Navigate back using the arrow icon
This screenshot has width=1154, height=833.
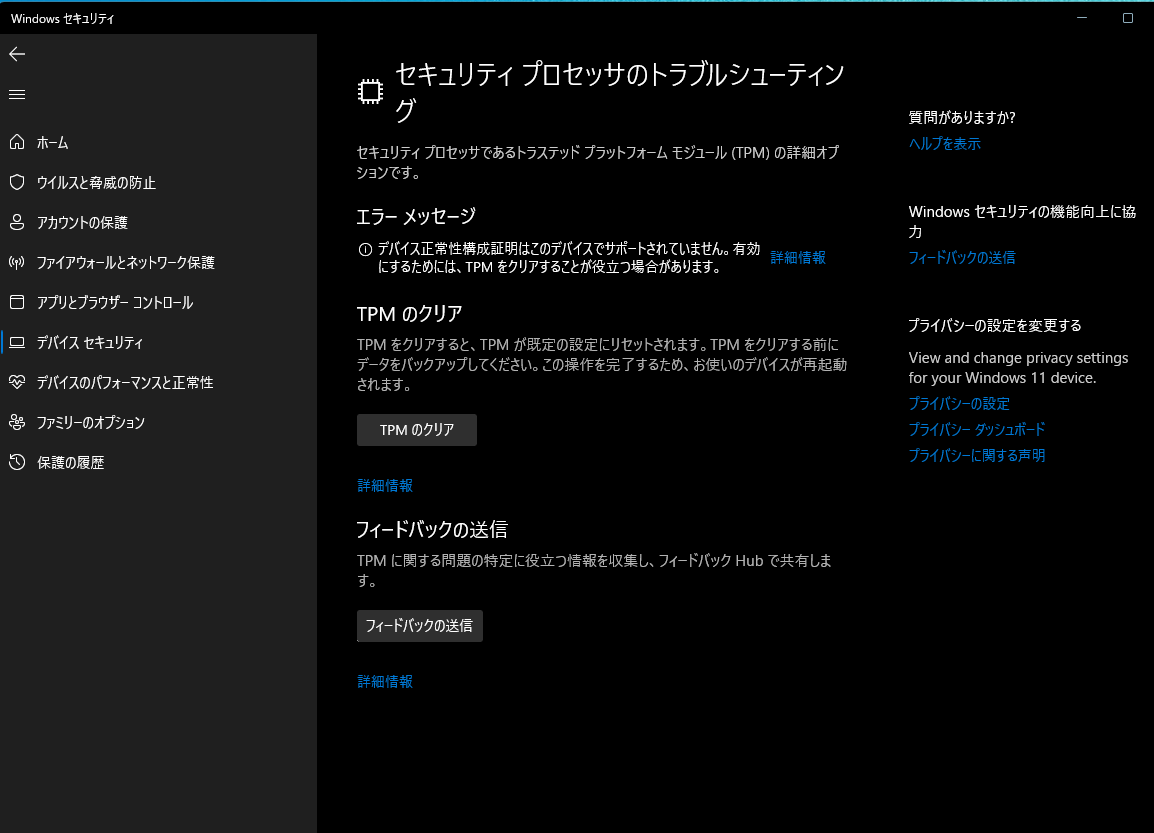(16, 54)
